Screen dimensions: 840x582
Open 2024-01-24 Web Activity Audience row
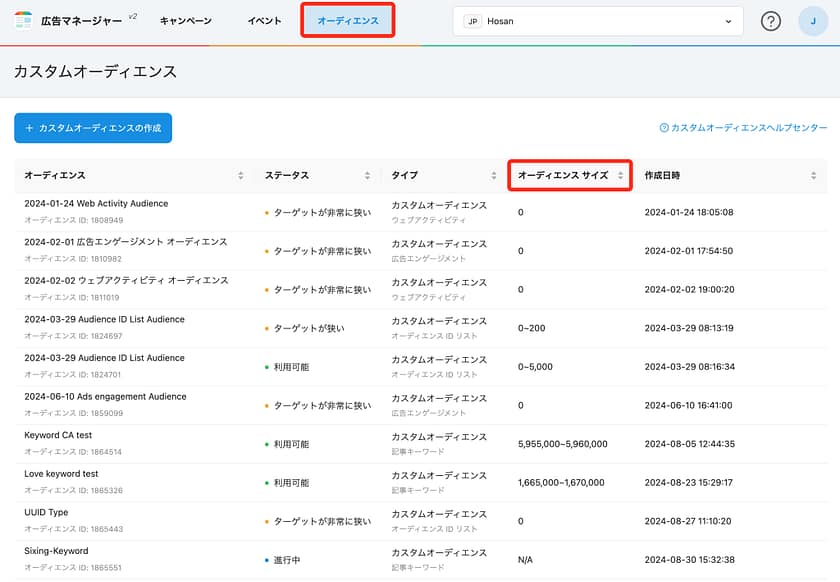pyautogui.click(x=96, y=204)
